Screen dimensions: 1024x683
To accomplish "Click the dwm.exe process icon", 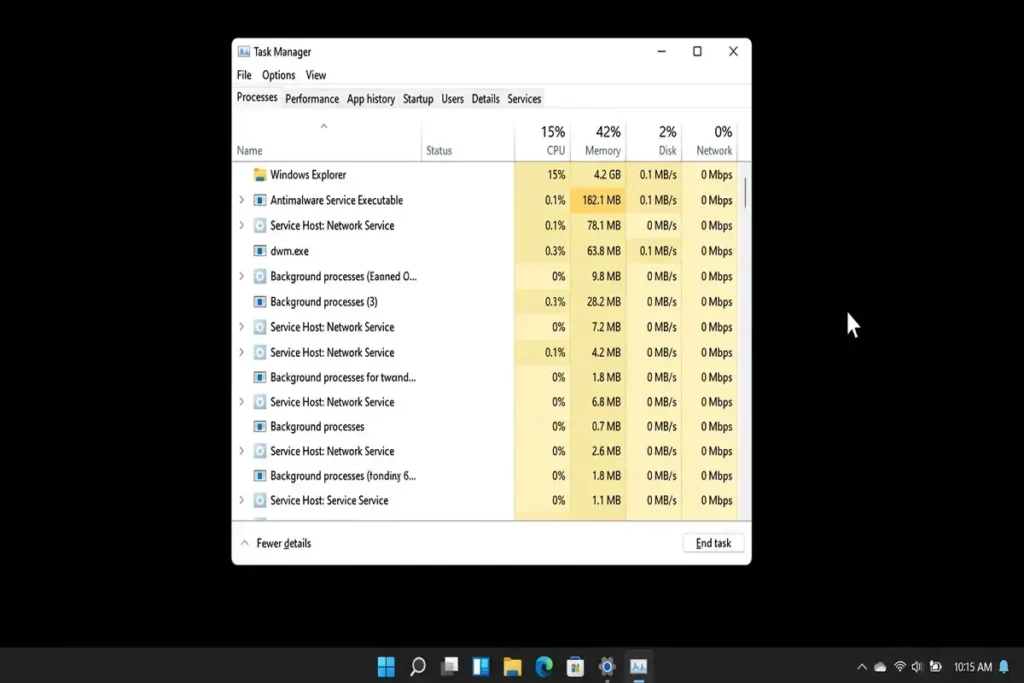I will [259, 251].
